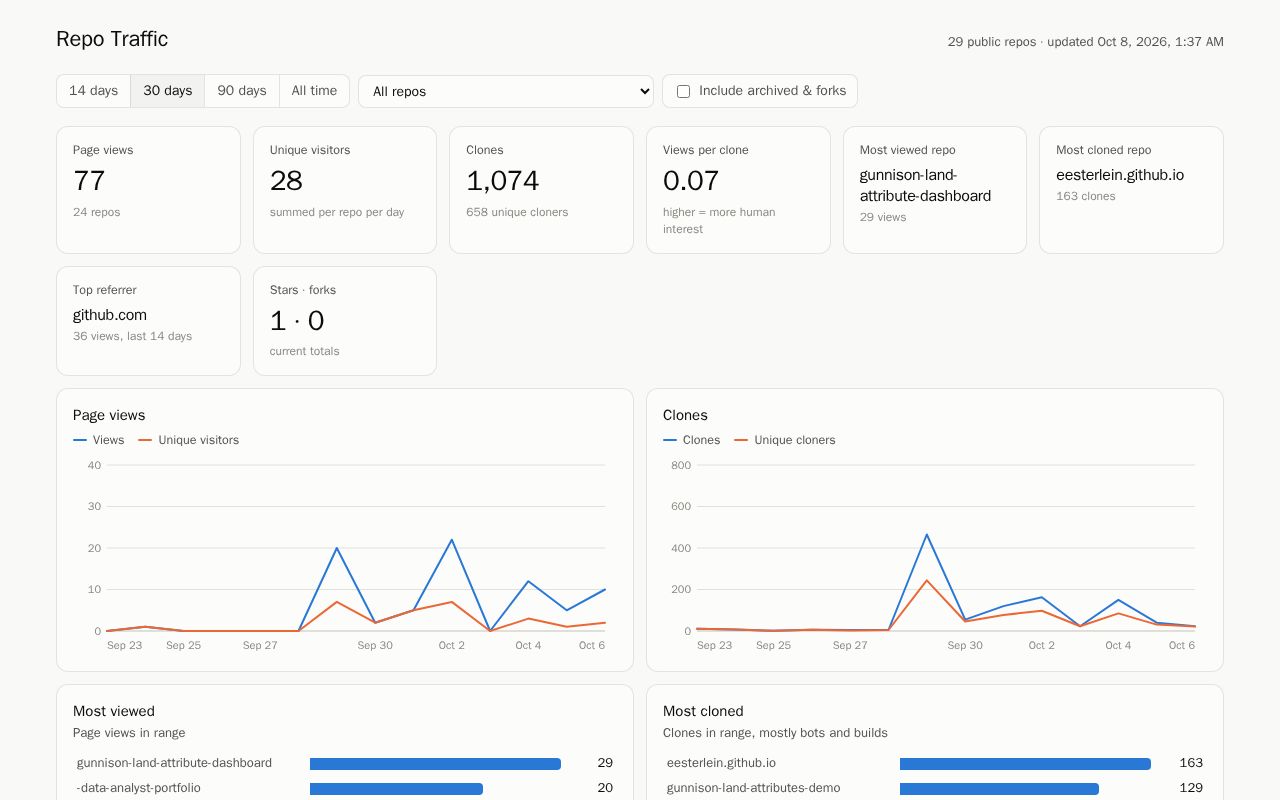
Task: Select the gunnison-land-attributes-demo row
Action: coord(935,788)
